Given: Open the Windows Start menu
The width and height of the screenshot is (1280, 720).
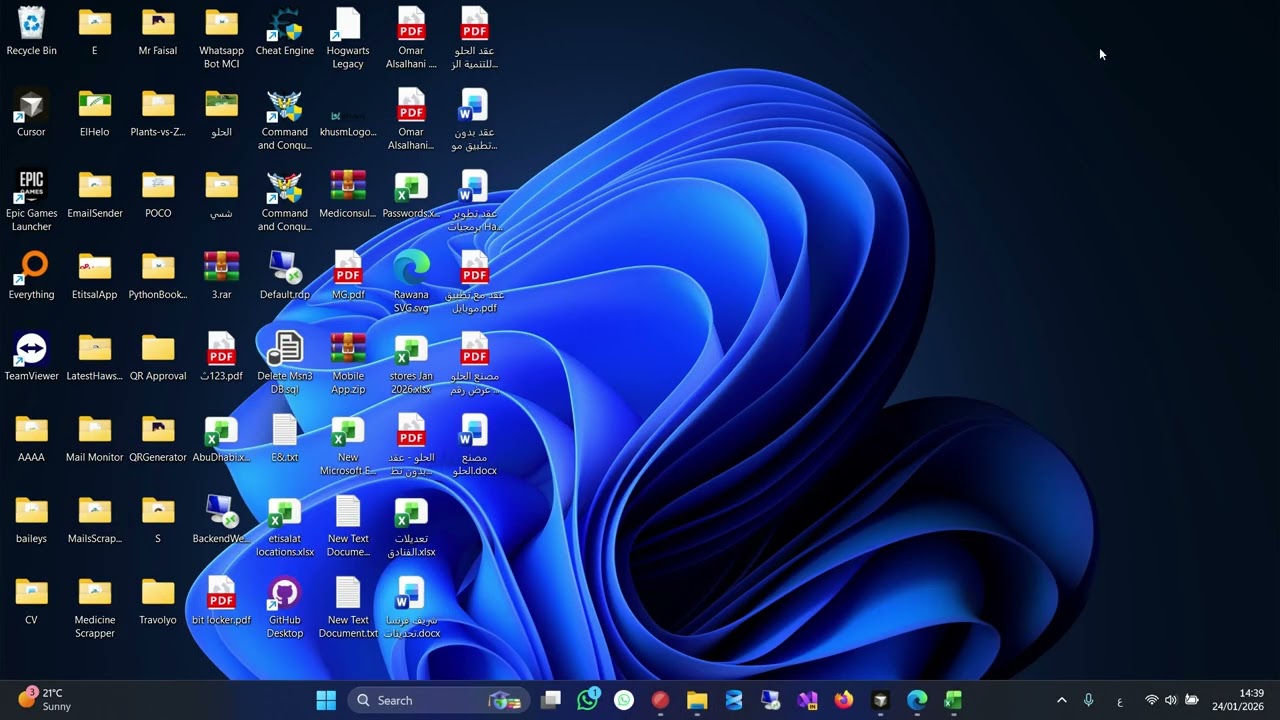Looking at the screenshot, I should pyautogui.click(x=326, y=700).
